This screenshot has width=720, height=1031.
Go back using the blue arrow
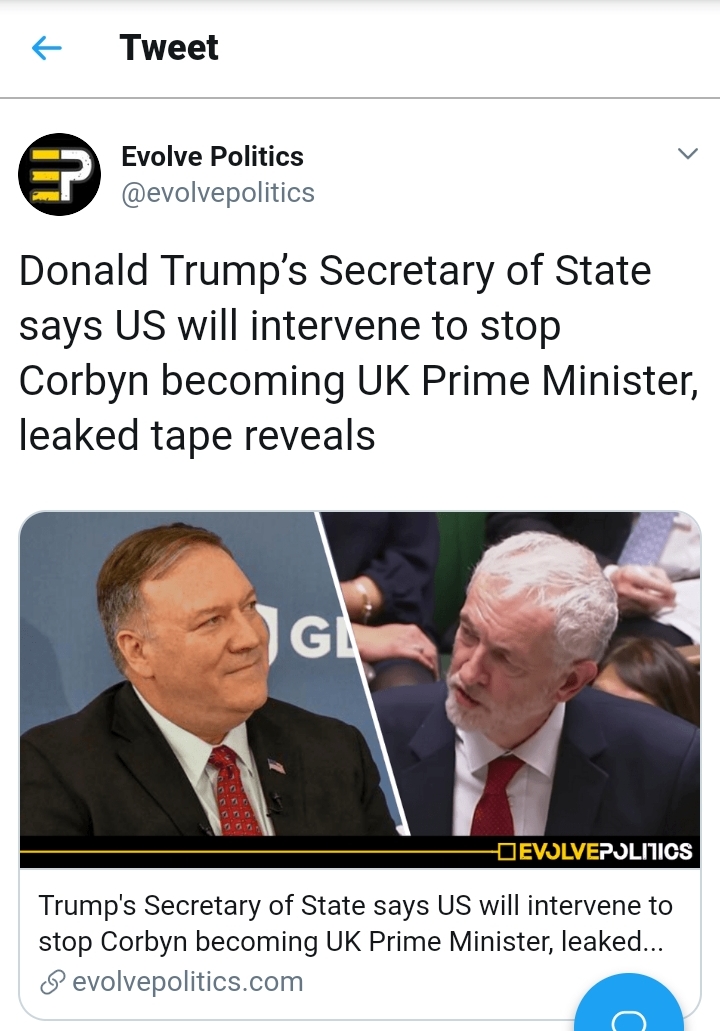click(47, 48)
